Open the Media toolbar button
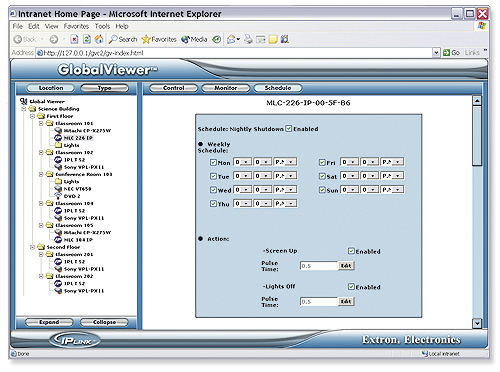Viewport: 500px width, 372px height. (x=194, y=39)
